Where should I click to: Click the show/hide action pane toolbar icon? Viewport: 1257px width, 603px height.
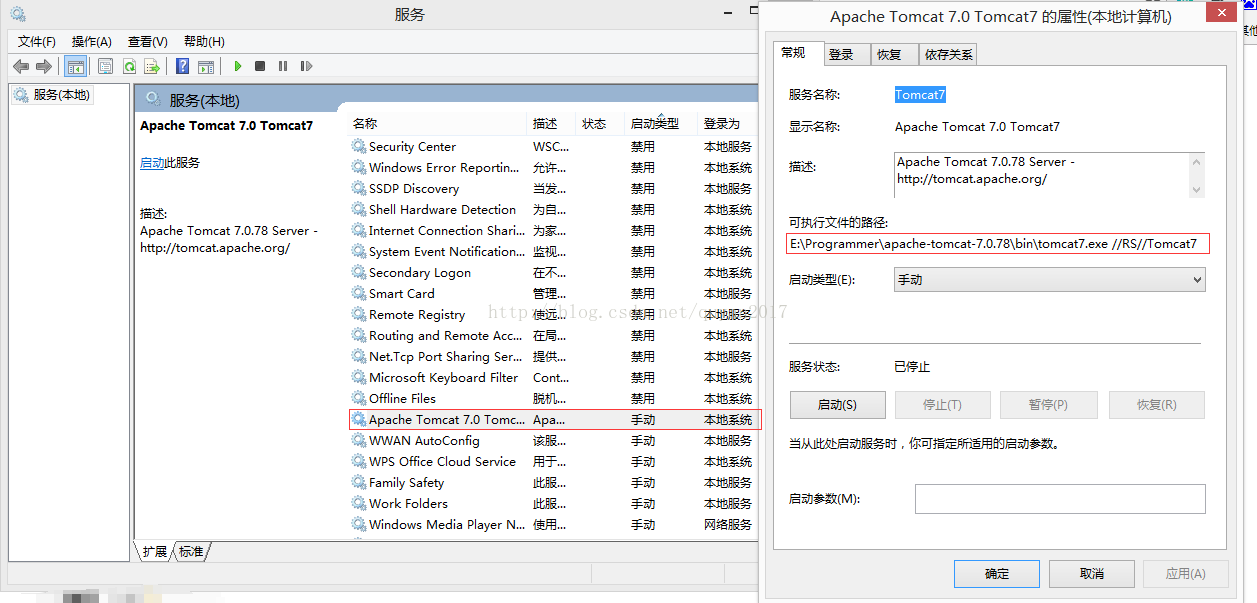(x=206, y=66)
